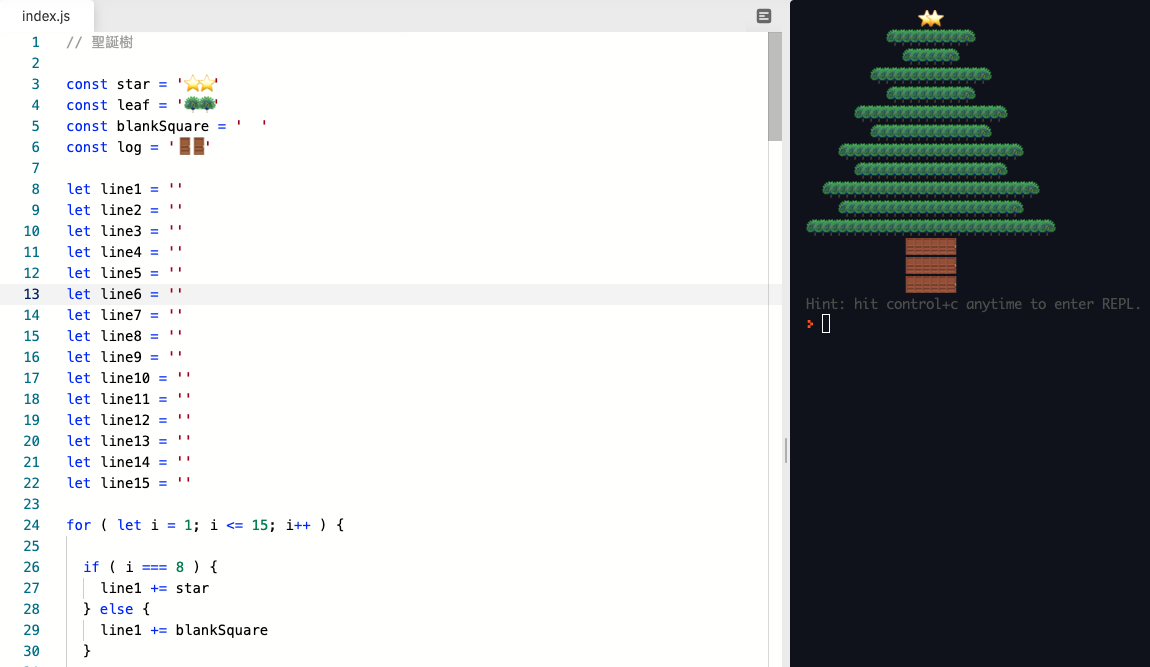The width and height of the screenshot is (1150, 667).
Task: Click the star emoji on code line 3
Action: coord(197,84)
